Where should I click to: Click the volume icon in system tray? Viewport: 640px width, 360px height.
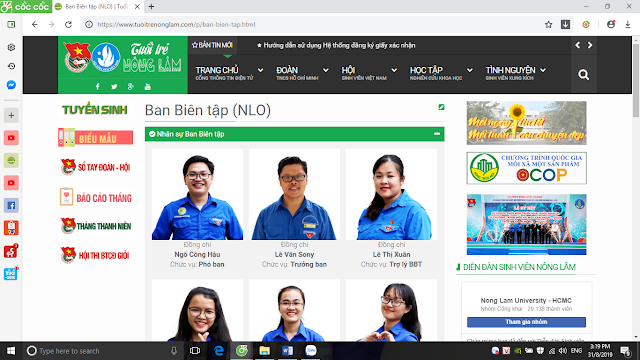562,351
